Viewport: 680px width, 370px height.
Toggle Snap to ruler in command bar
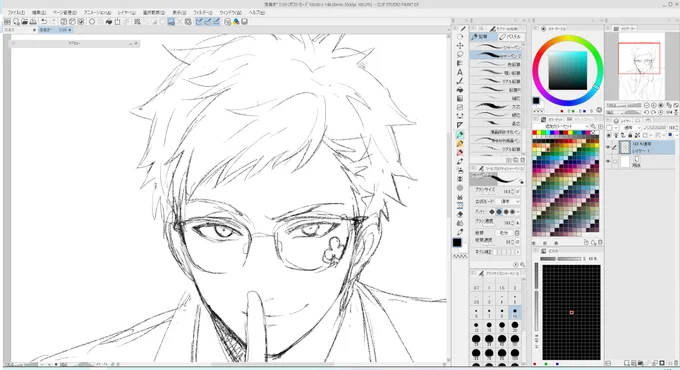pos(199,21)
